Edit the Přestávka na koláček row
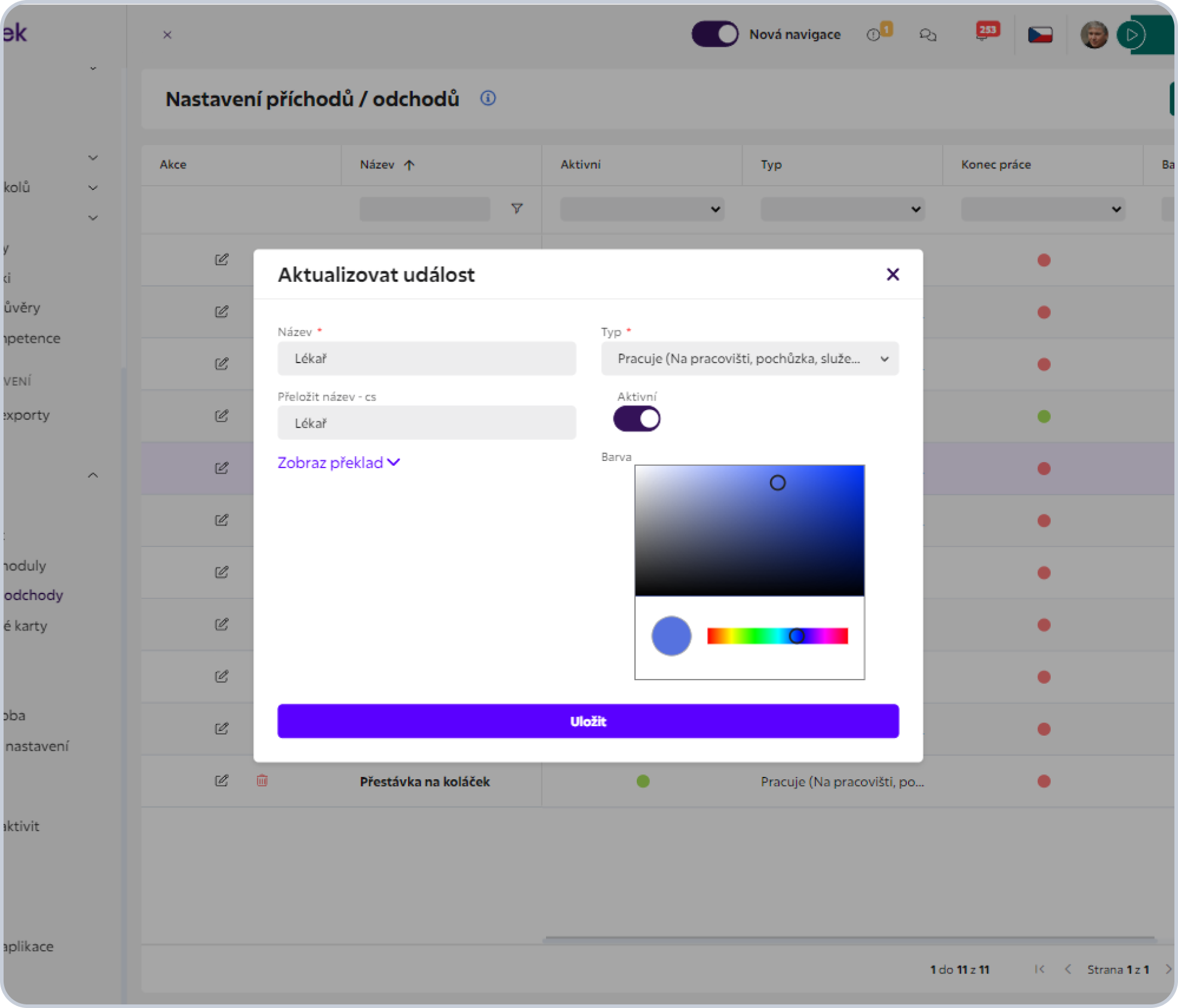The width and height of the screenshot is (1178, 1008). click(222, 780)
